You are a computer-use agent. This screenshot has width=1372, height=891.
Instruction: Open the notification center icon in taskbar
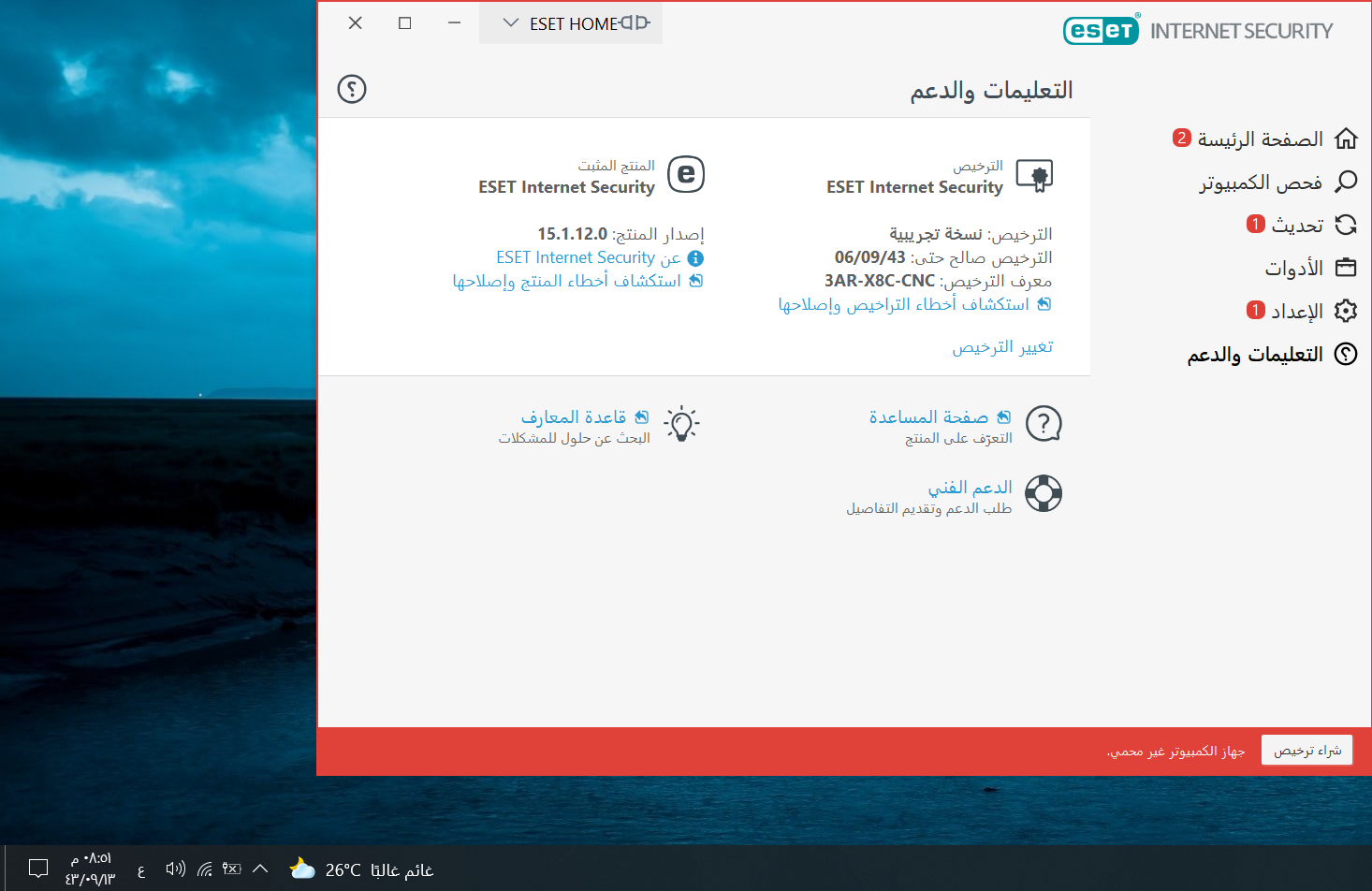click(38, 869)
